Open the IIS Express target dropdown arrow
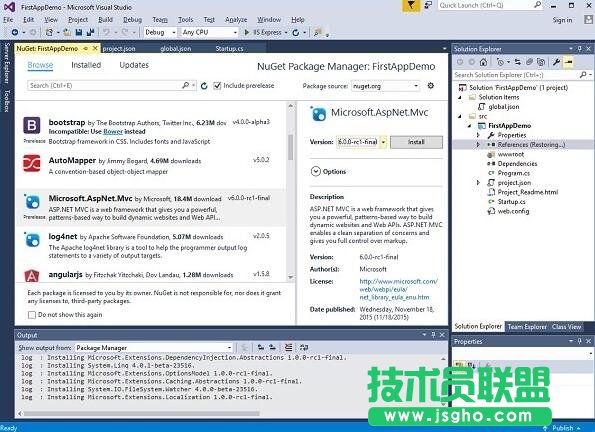The width and height of the screenshot is (595, 432). click(x=286, y=33)
